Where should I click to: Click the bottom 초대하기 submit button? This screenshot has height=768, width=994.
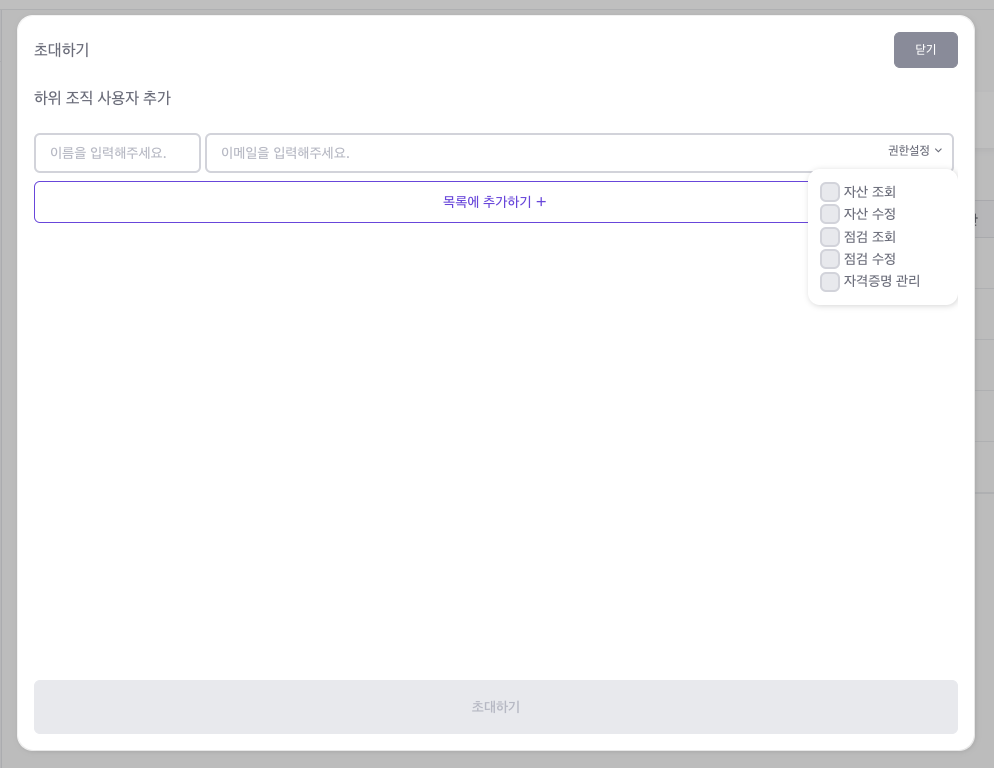(x=496, y=707)
